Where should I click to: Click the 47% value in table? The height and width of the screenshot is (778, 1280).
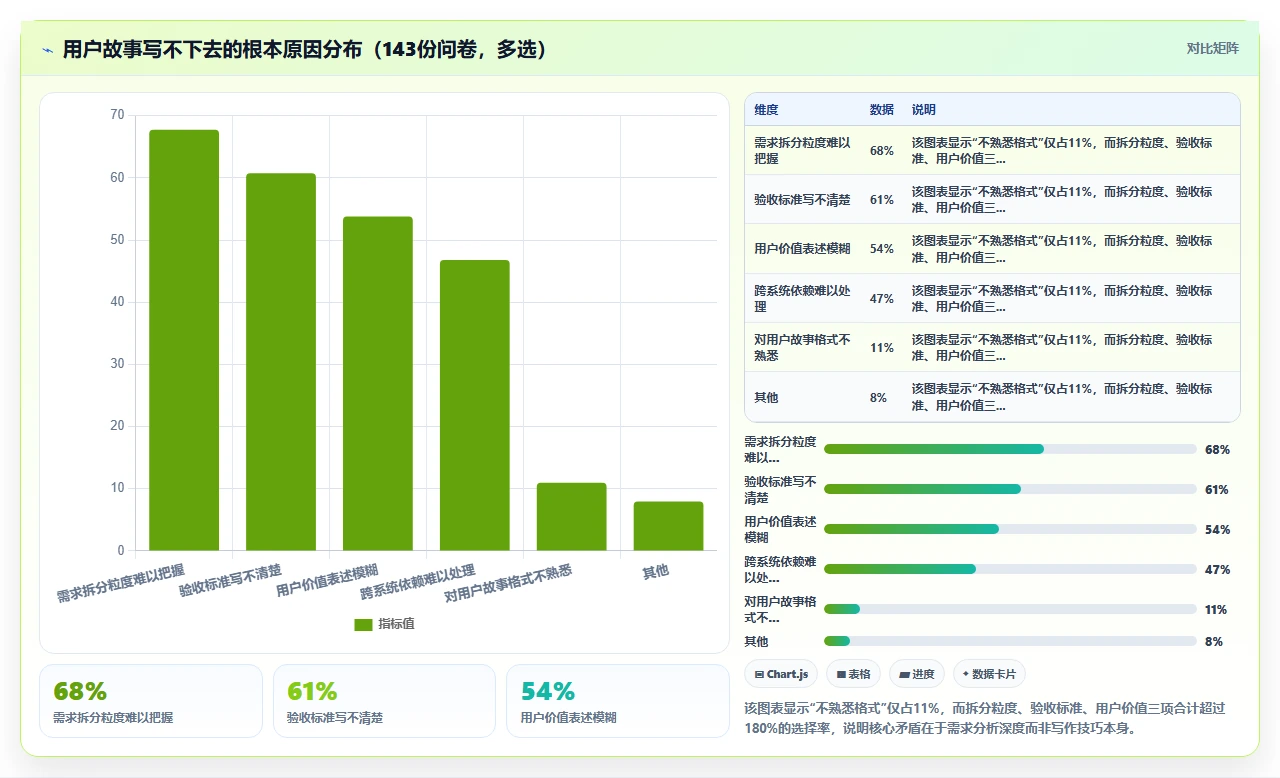[x=882, y=298]
